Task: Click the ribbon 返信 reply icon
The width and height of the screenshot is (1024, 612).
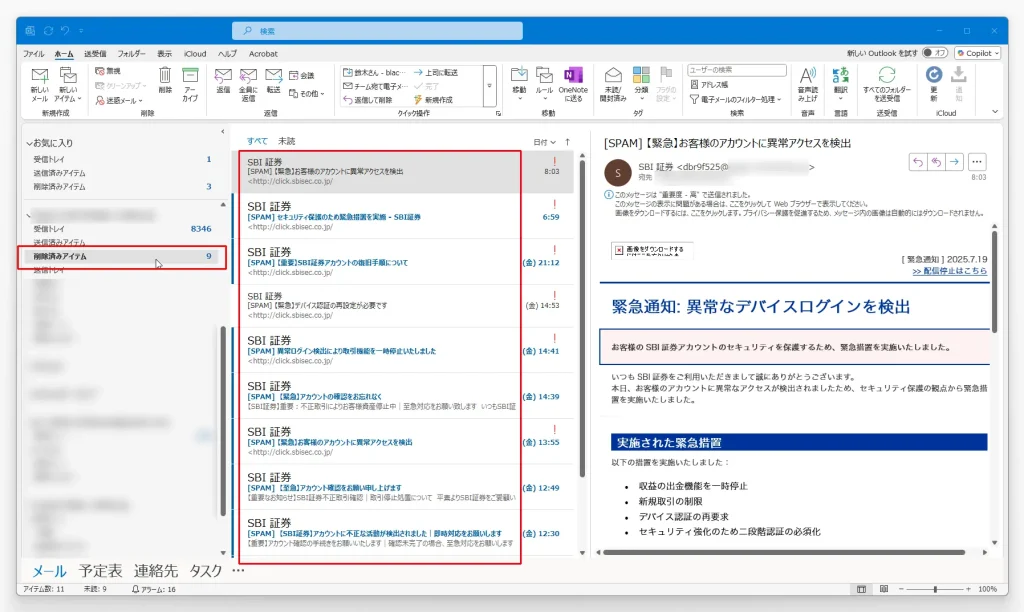Action: (223, 80)
